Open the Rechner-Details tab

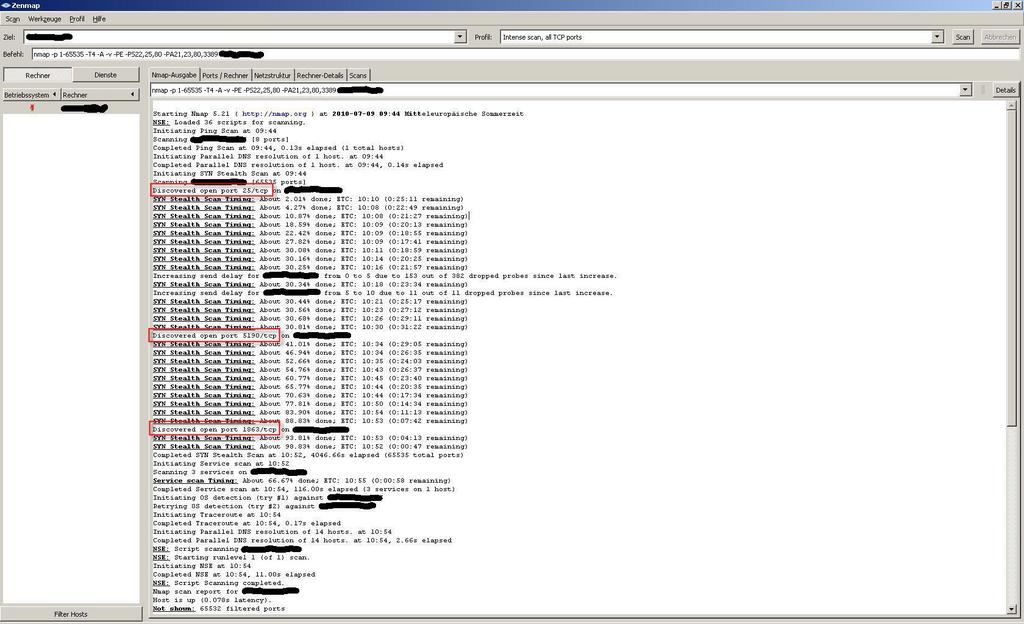click(320, 75)
